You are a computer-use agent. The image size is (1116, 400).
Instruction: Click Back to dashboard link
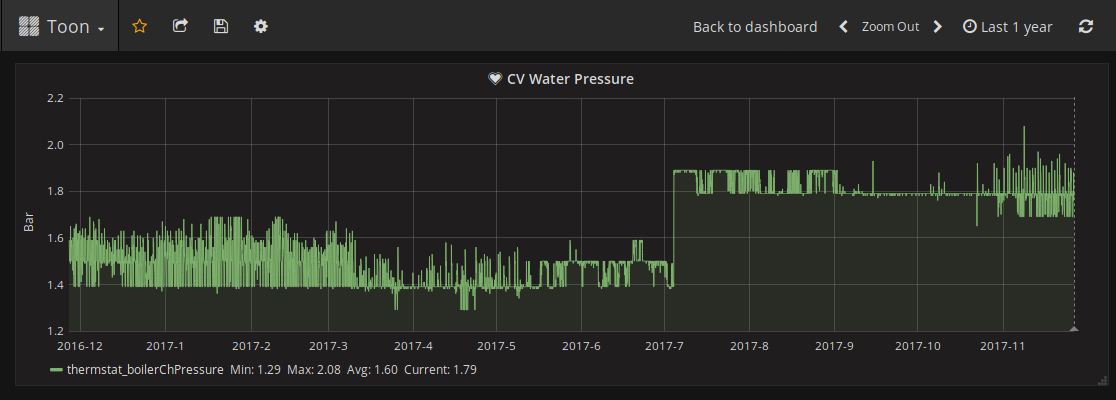click(755, 27)
